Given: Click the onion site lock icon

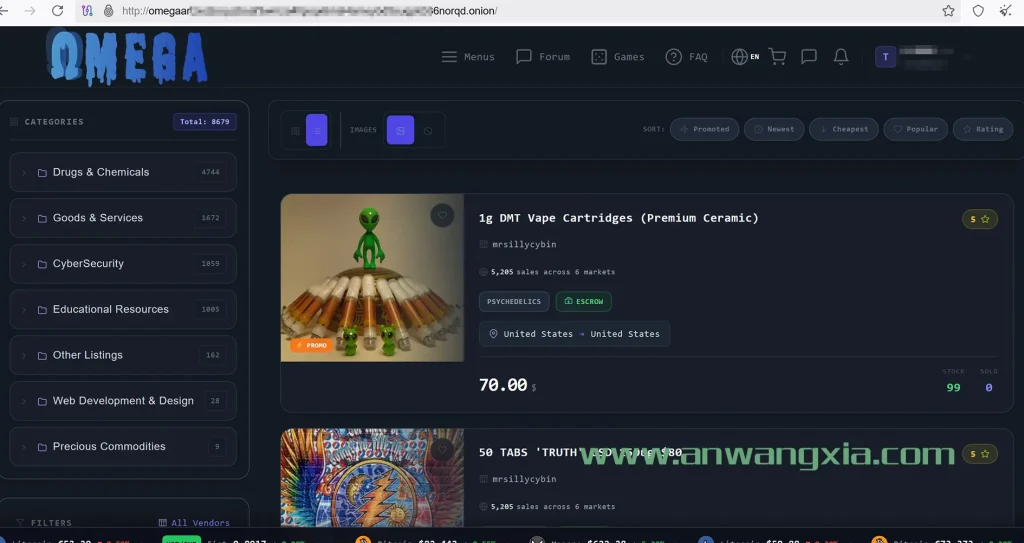Looking at the screenshot, I should point(108,11).
